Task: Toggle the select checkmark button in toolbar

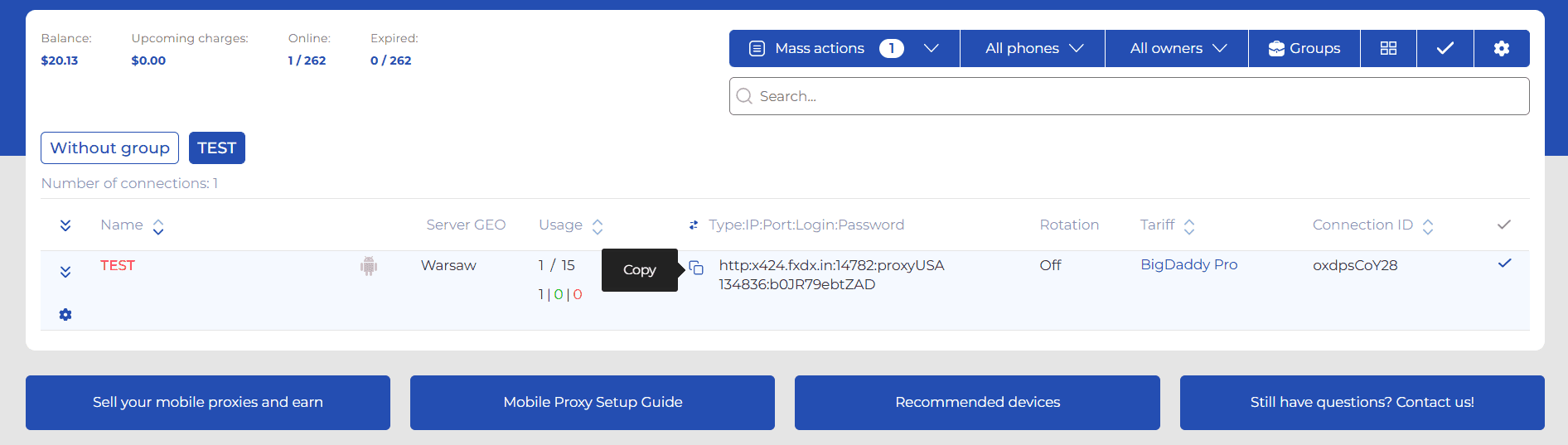Action: coord(1445,48)
